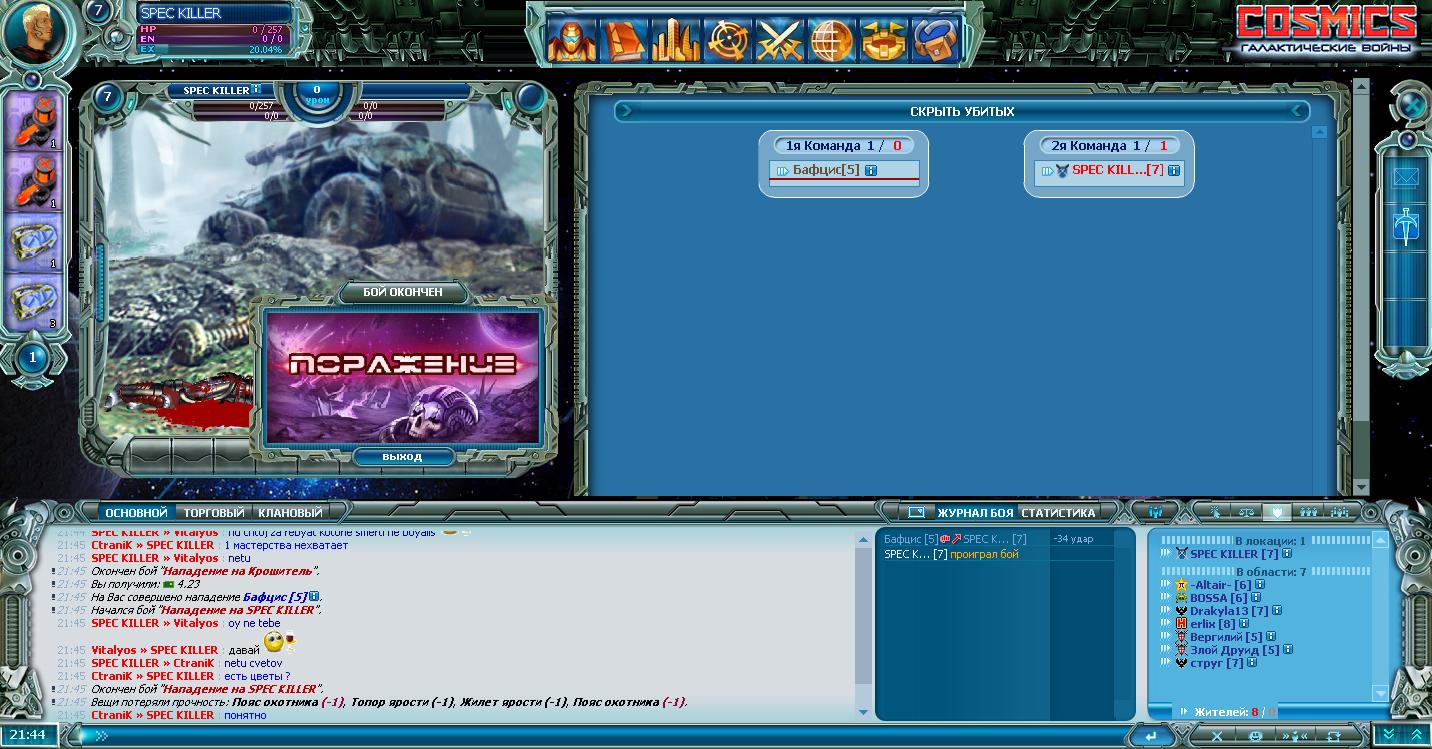Open the city skyline icon in top menu
1432x749 pixels.
point(676,41)
